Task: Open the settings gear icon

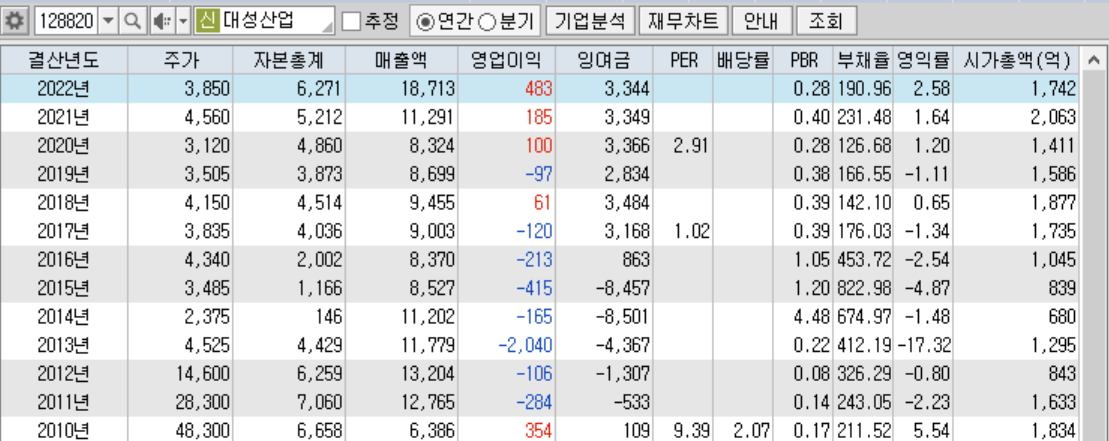Action: pyautogui.click(x=14, y=21)
